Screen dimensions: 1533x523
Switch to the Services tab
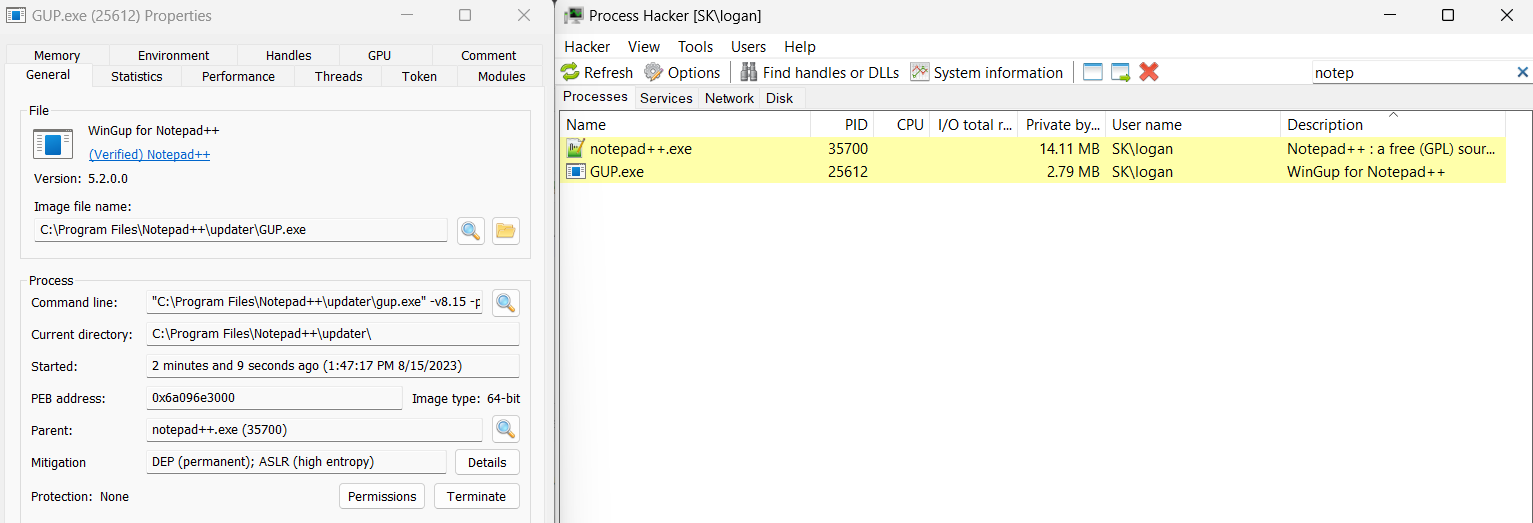[666, 98]
